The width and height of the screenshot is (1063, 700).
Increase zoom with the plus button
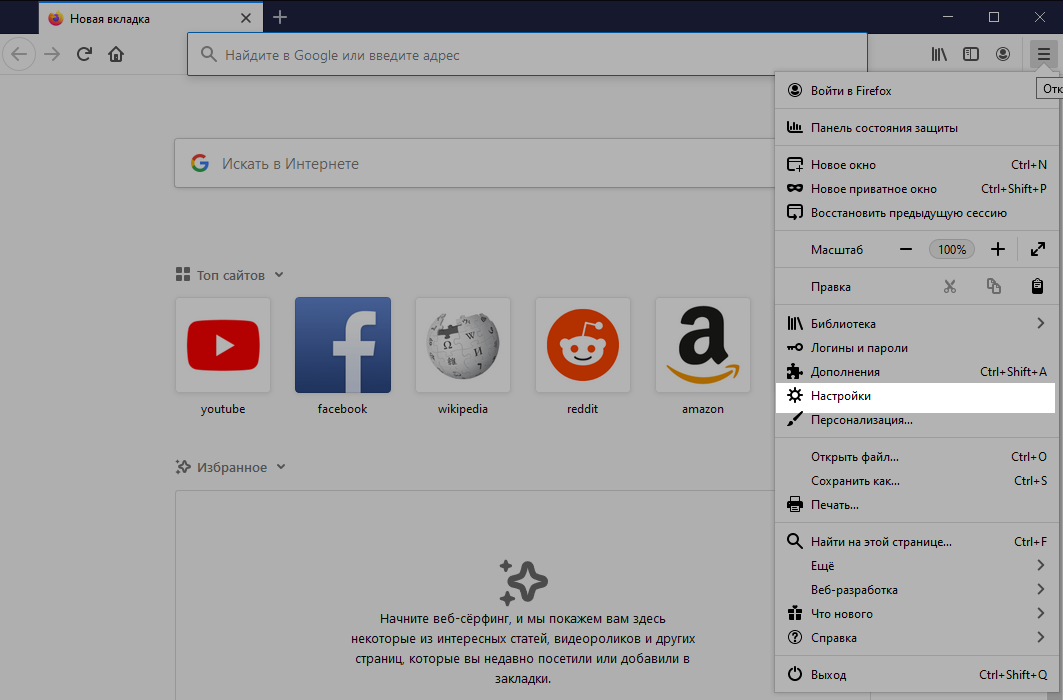point(997,249)
